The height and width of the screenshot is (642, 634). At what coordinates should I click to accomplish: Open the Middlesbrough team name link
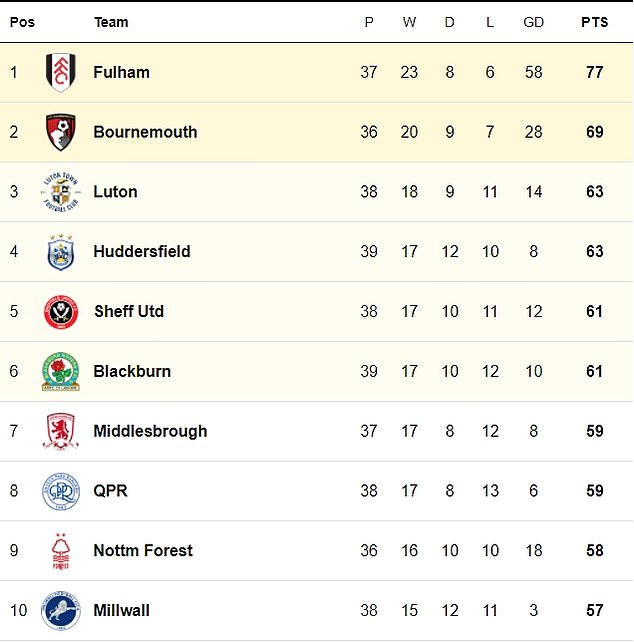(x=150, y=431)
